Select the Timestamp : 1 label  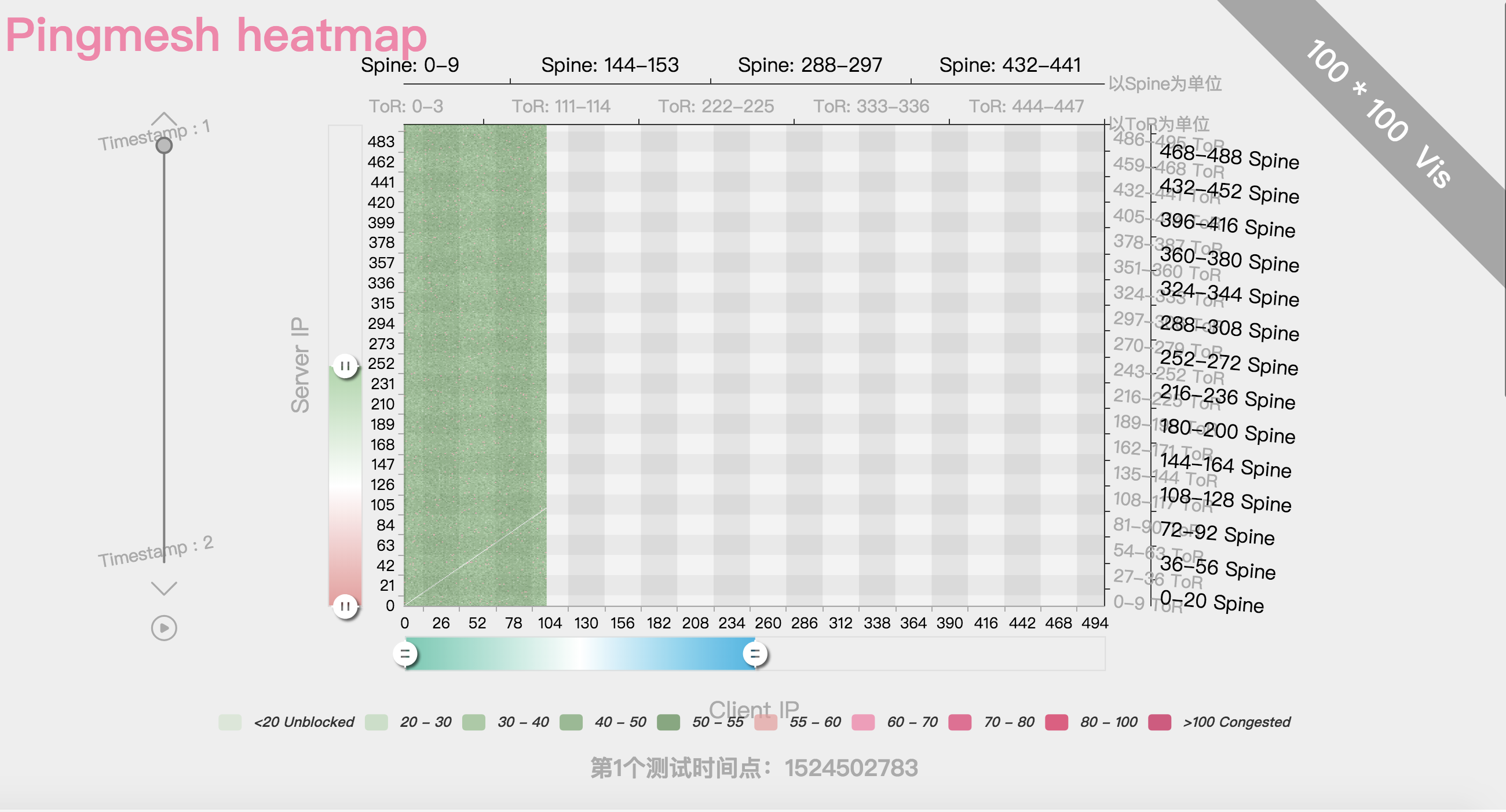[x=154, y=136]
